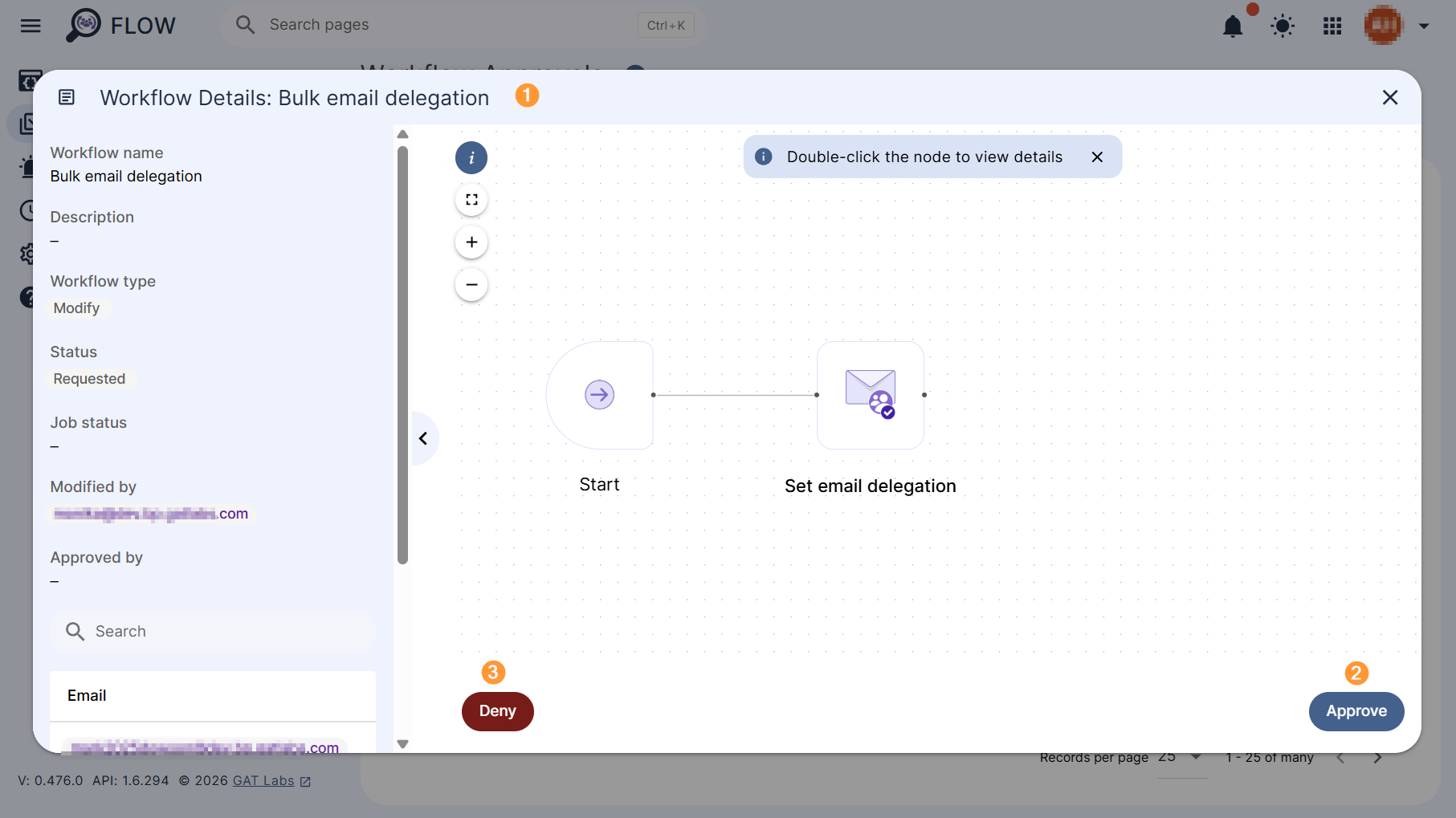Approve the workflow request
Screen dimensions: 1456x818
pos(1356,711)
